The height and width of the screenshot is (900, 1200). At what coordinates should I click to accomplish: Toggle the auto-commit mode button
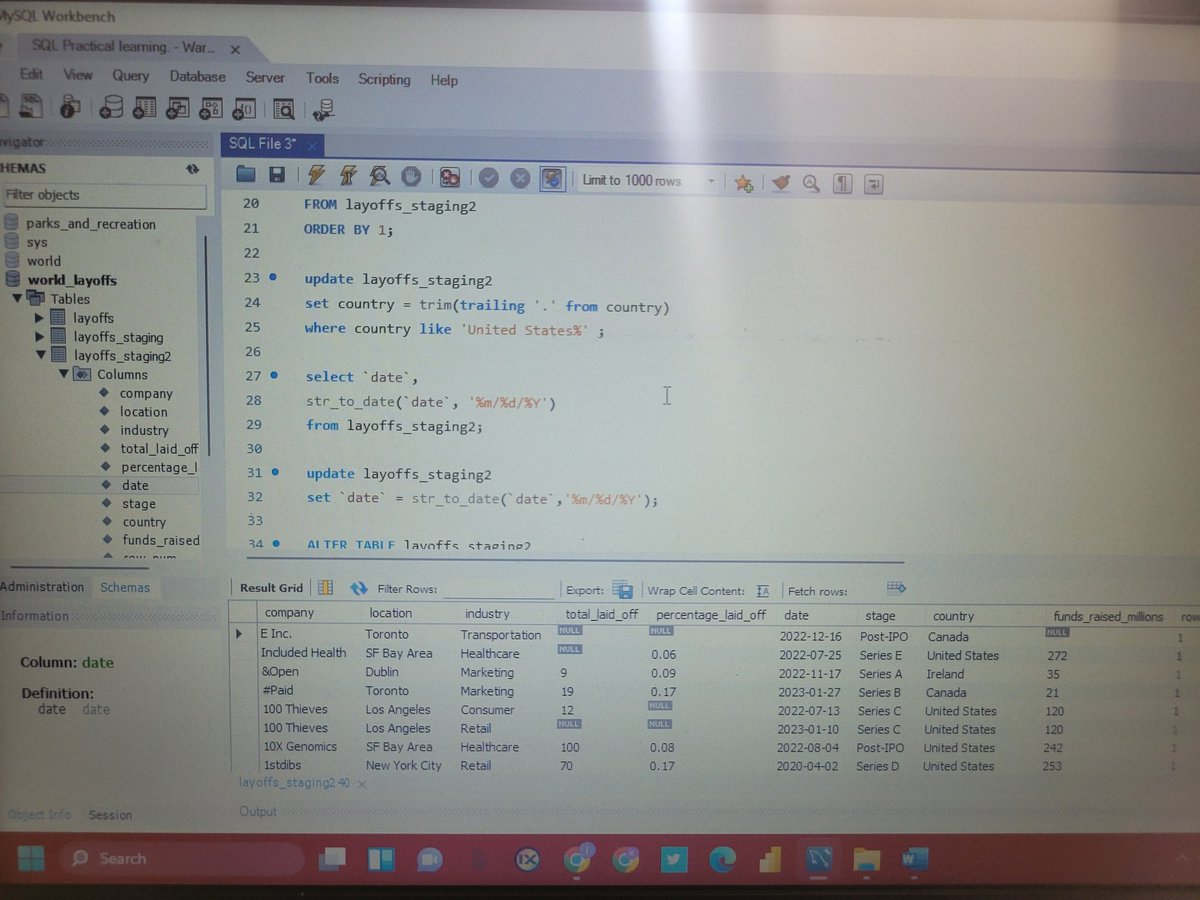pyautogui.click(x=552, y=179)
